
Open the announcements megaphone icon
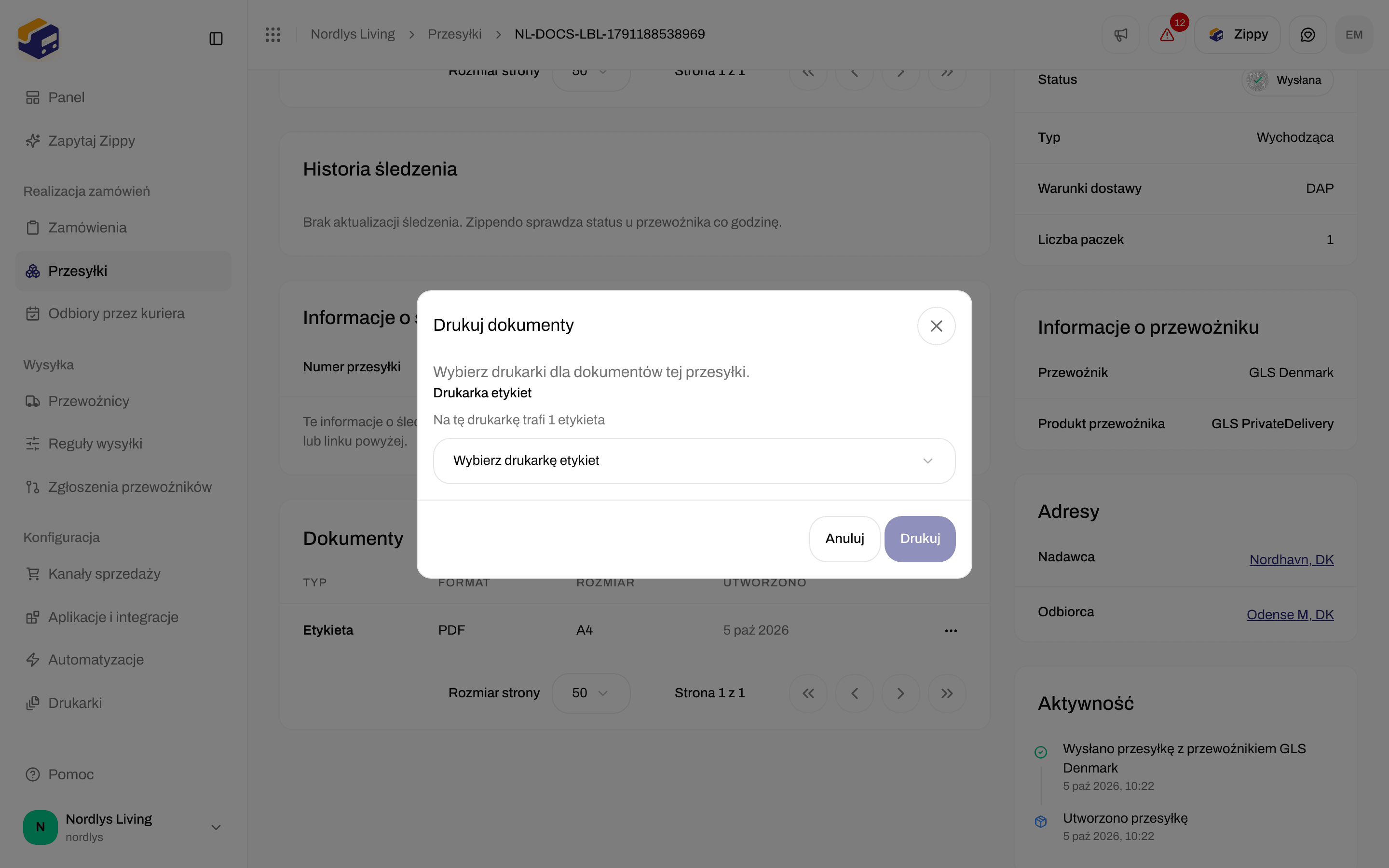(1120, 34)
